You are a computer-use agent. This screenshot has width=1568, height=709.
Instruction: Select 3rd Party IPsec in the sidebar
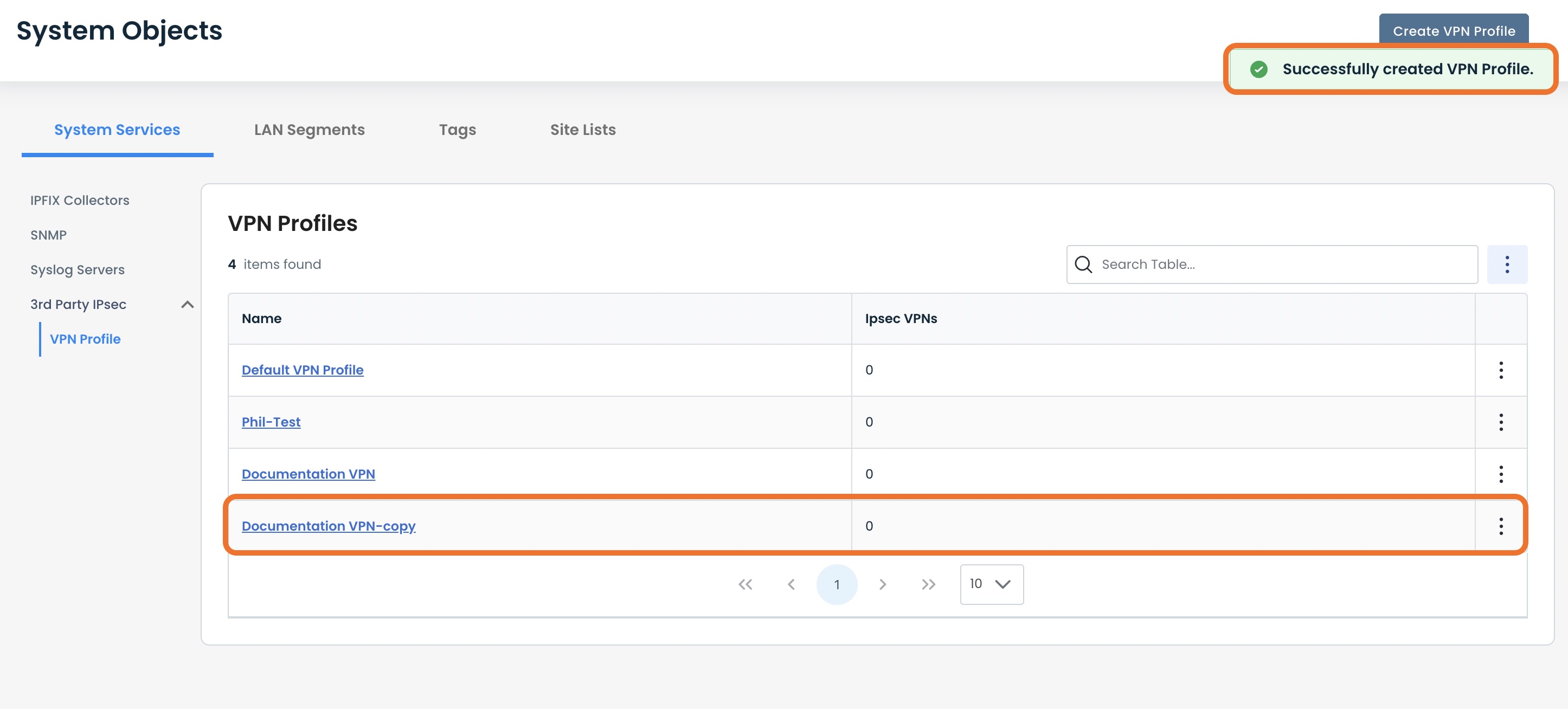click(79, 304)
